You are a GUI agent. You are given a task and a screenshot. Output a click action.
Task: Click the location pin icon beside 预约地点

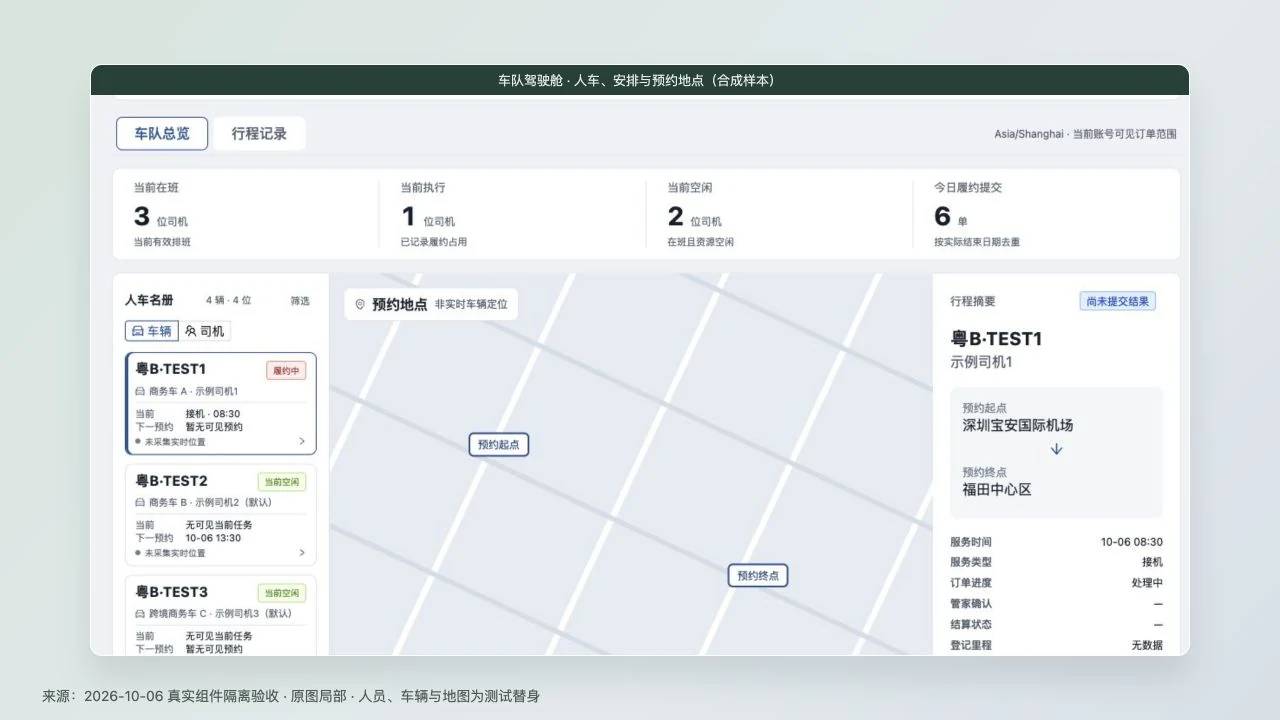[x=360, y=305]
